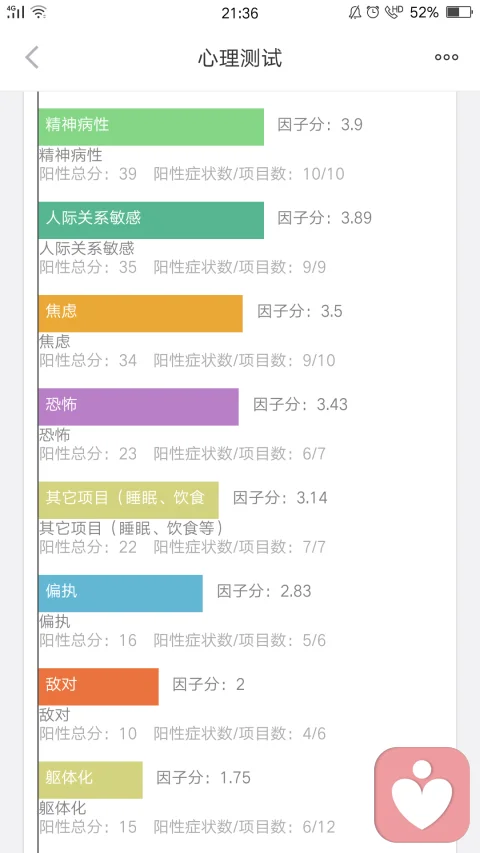
Task: Tap the blue 偏执 bar
Action: coord(121,594)
